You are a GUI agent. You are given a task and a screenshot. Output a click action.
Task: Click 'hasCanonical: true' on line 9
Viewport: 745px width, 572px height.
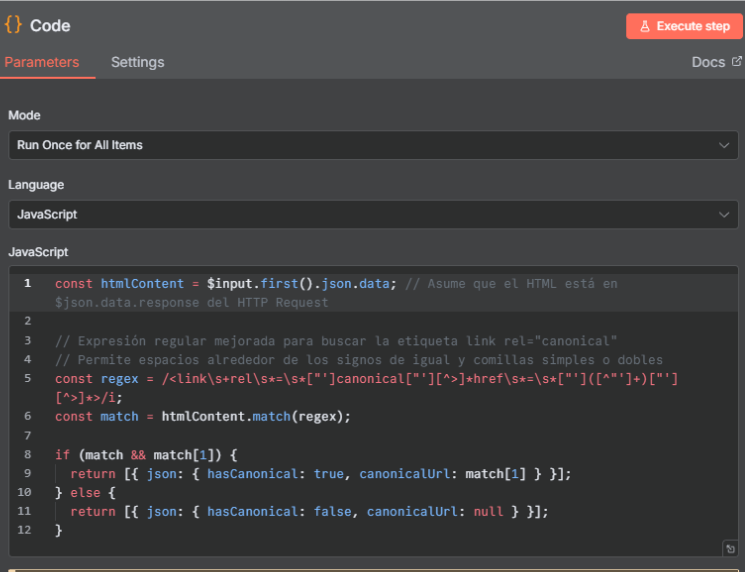click(x=276, y=474)
